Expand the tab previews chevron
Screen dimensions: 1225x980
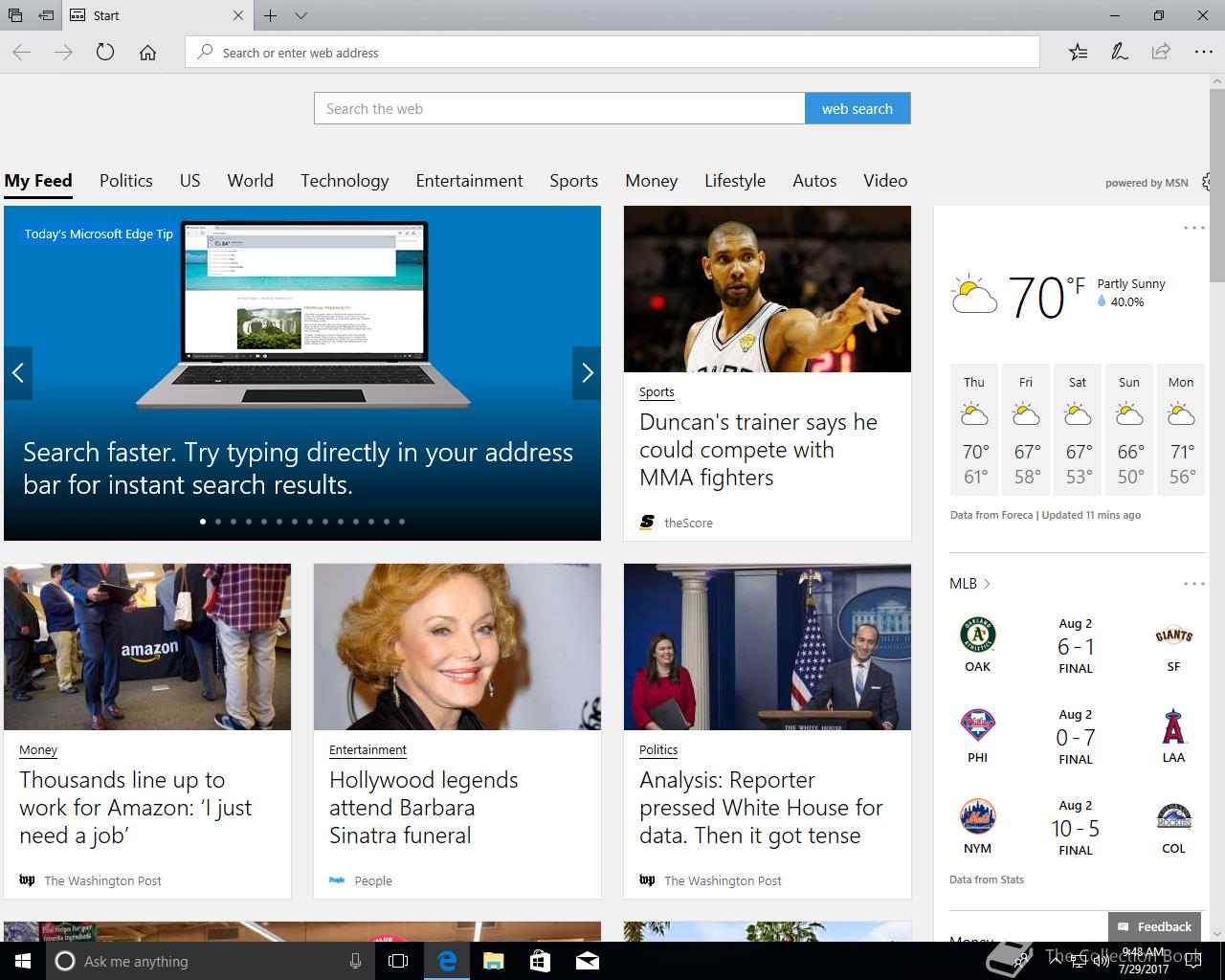301,15
